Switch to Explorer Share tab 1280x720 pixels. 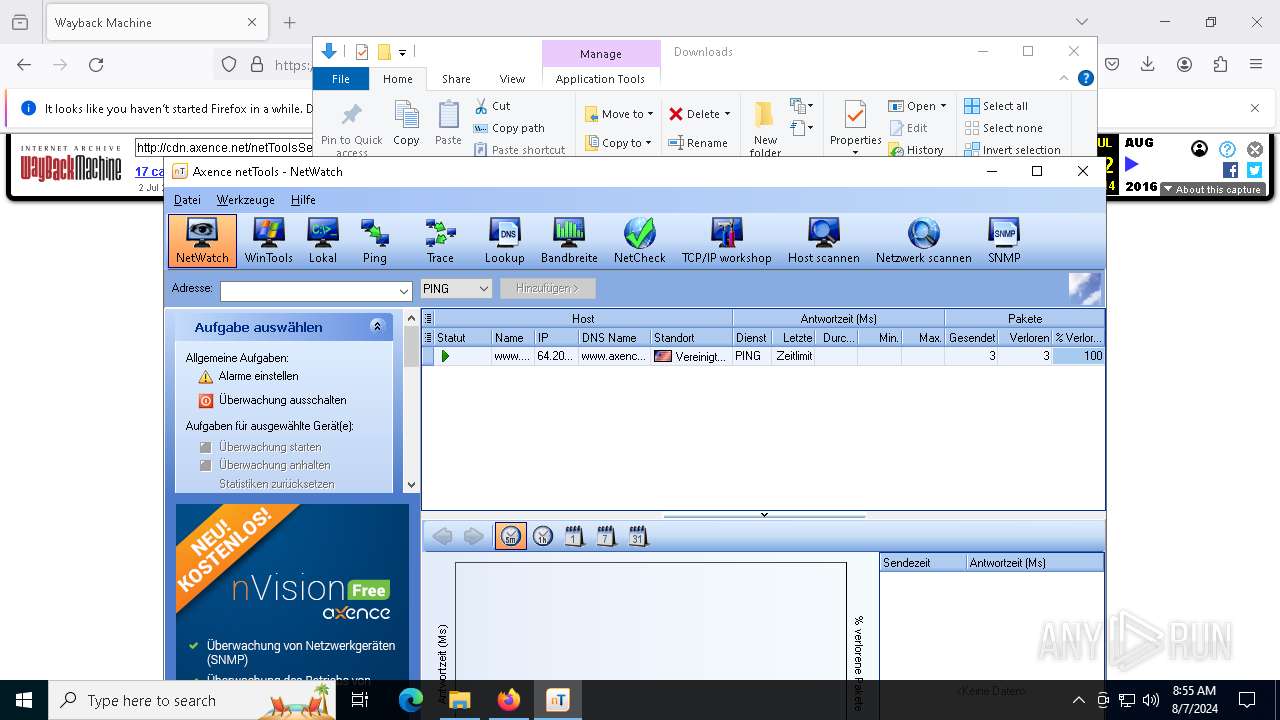click(x=456, y=79)
